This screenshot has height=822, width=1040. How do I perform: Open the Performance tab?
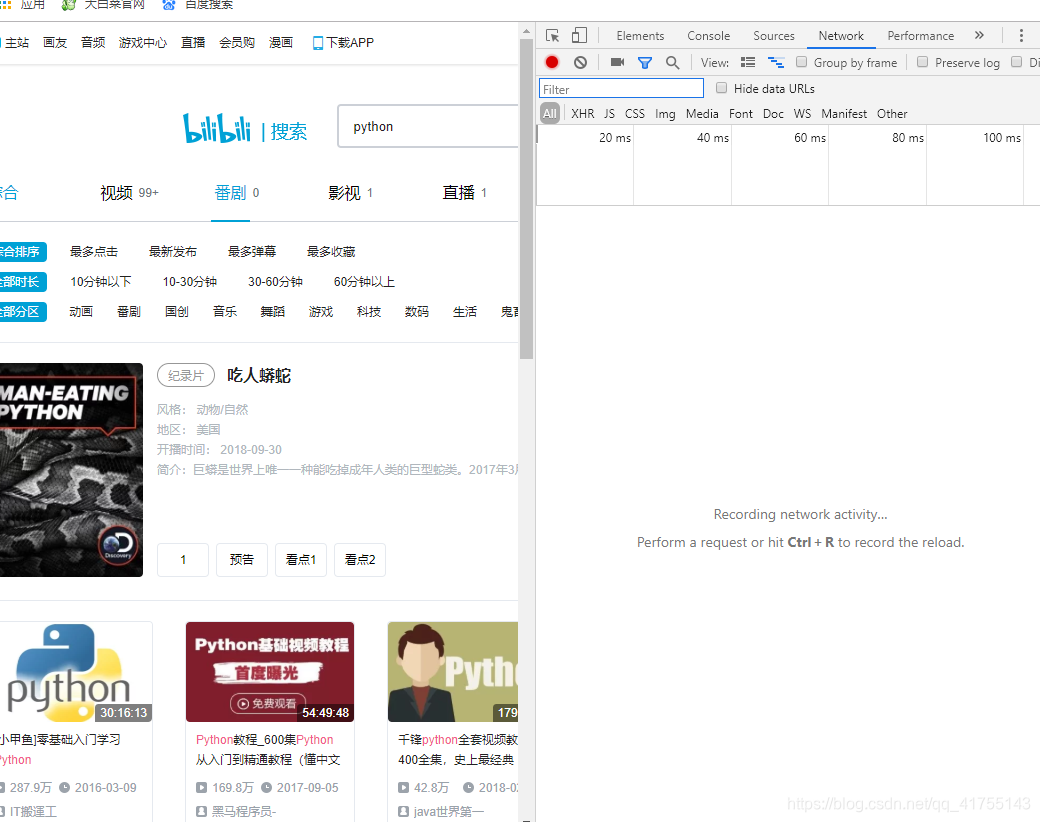[921, 36]
